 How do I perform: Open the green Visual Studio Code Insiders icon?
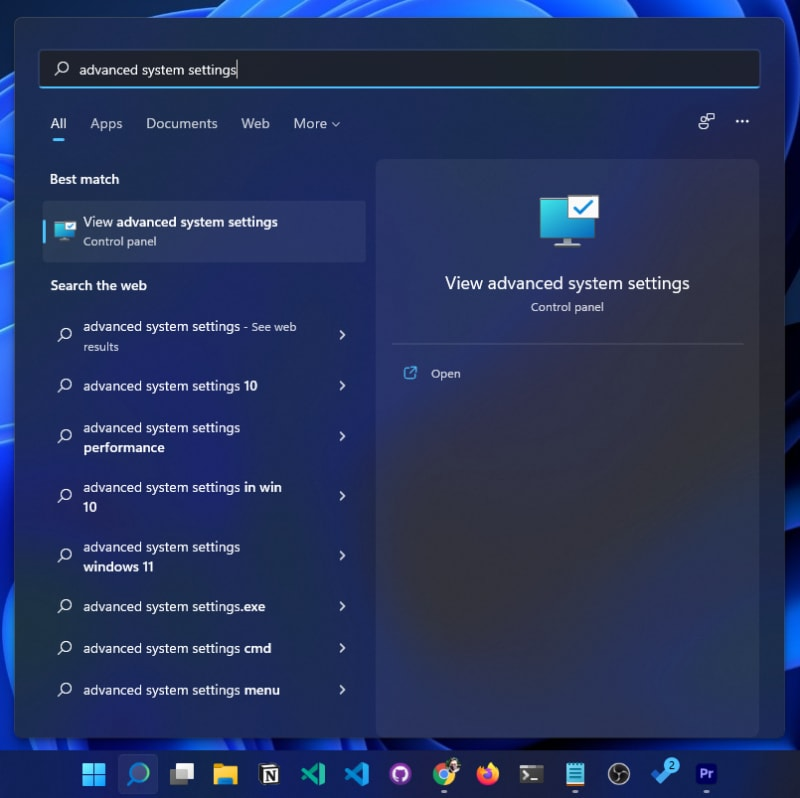point(313,774)
